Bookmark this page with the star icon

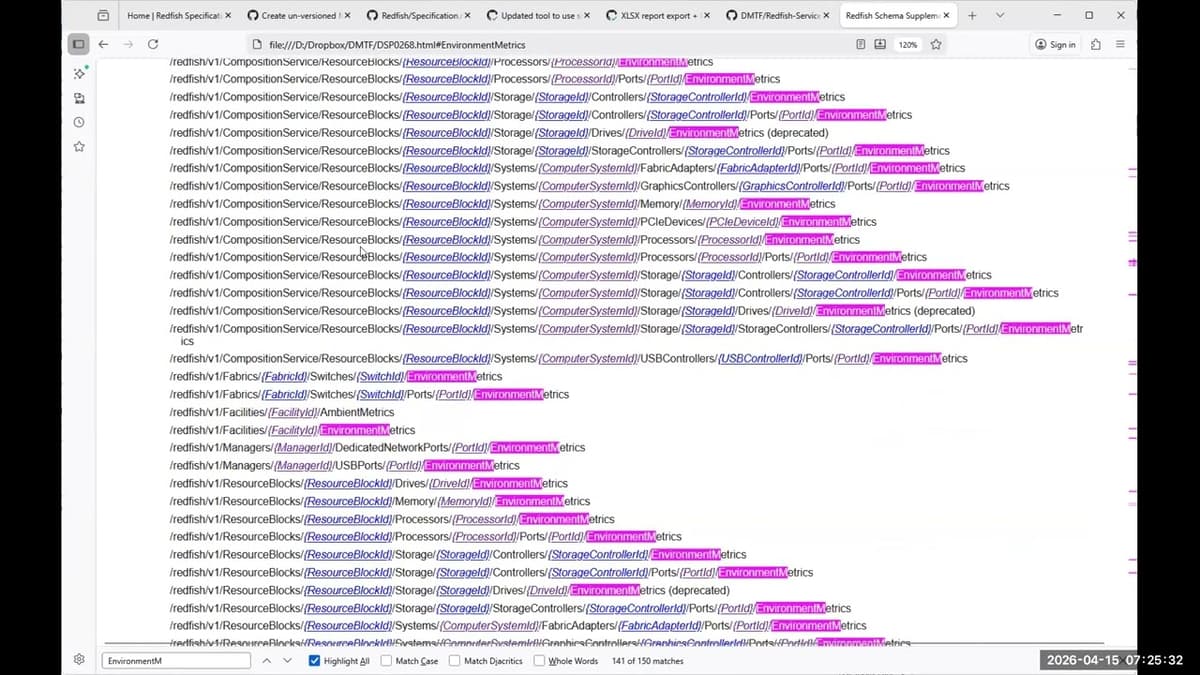pyautogui.click(x=936, y=44)
